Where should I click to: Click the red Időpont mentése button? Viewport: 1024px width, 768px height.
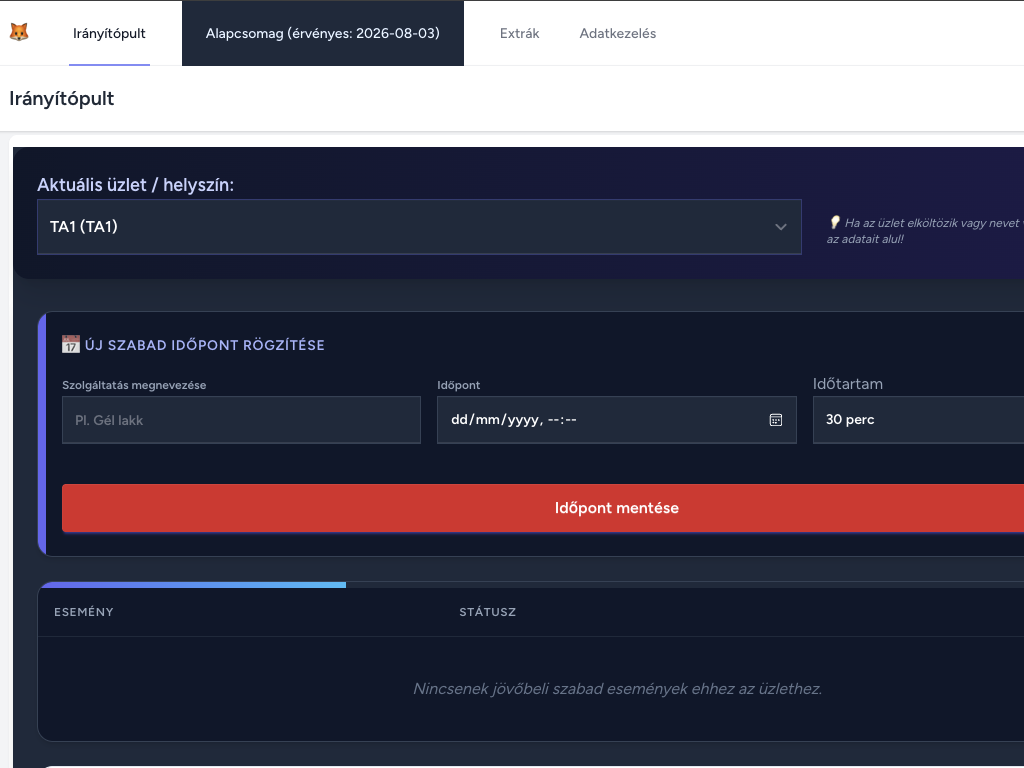click(543, 508)
